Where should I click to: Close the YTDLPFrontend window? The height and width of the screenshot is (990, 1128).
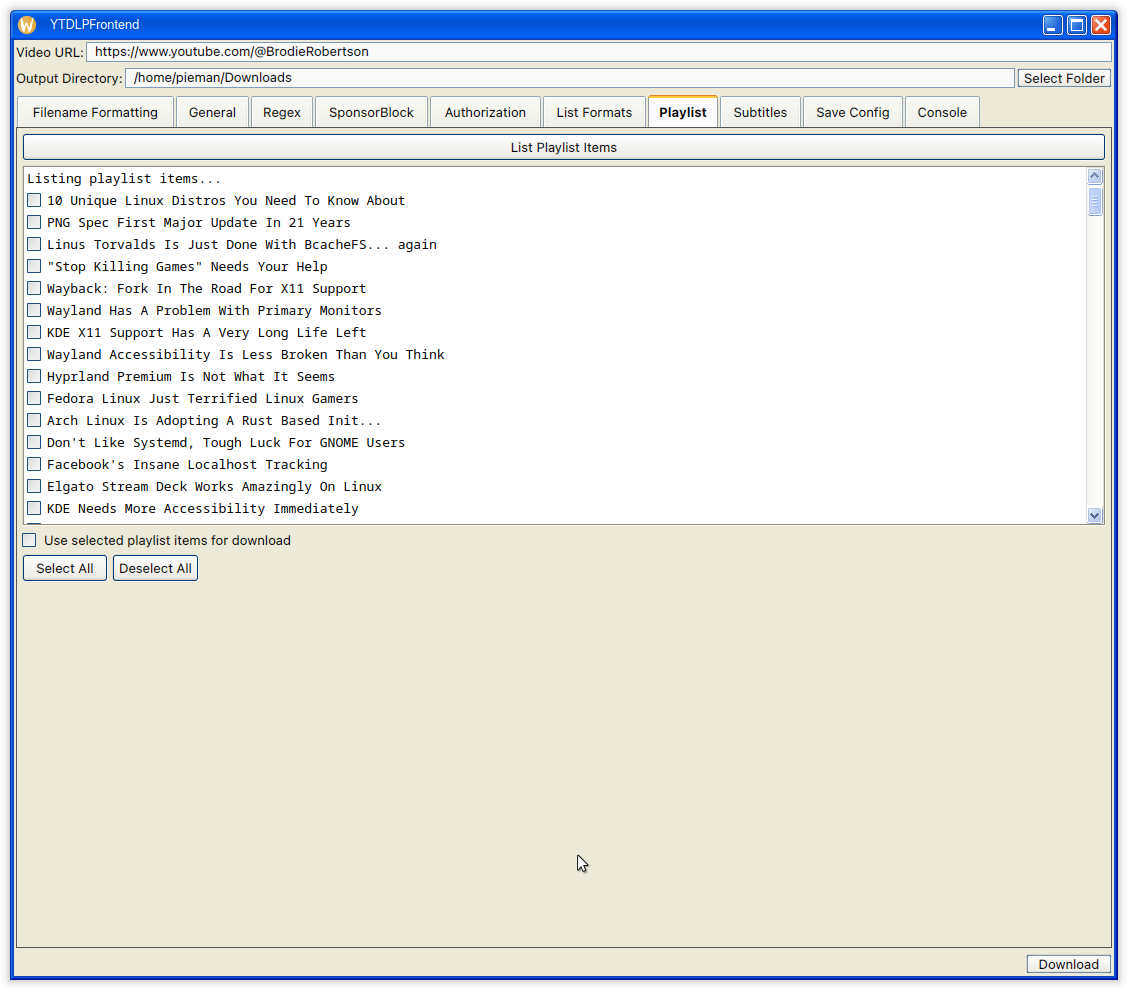(1101, 25)
